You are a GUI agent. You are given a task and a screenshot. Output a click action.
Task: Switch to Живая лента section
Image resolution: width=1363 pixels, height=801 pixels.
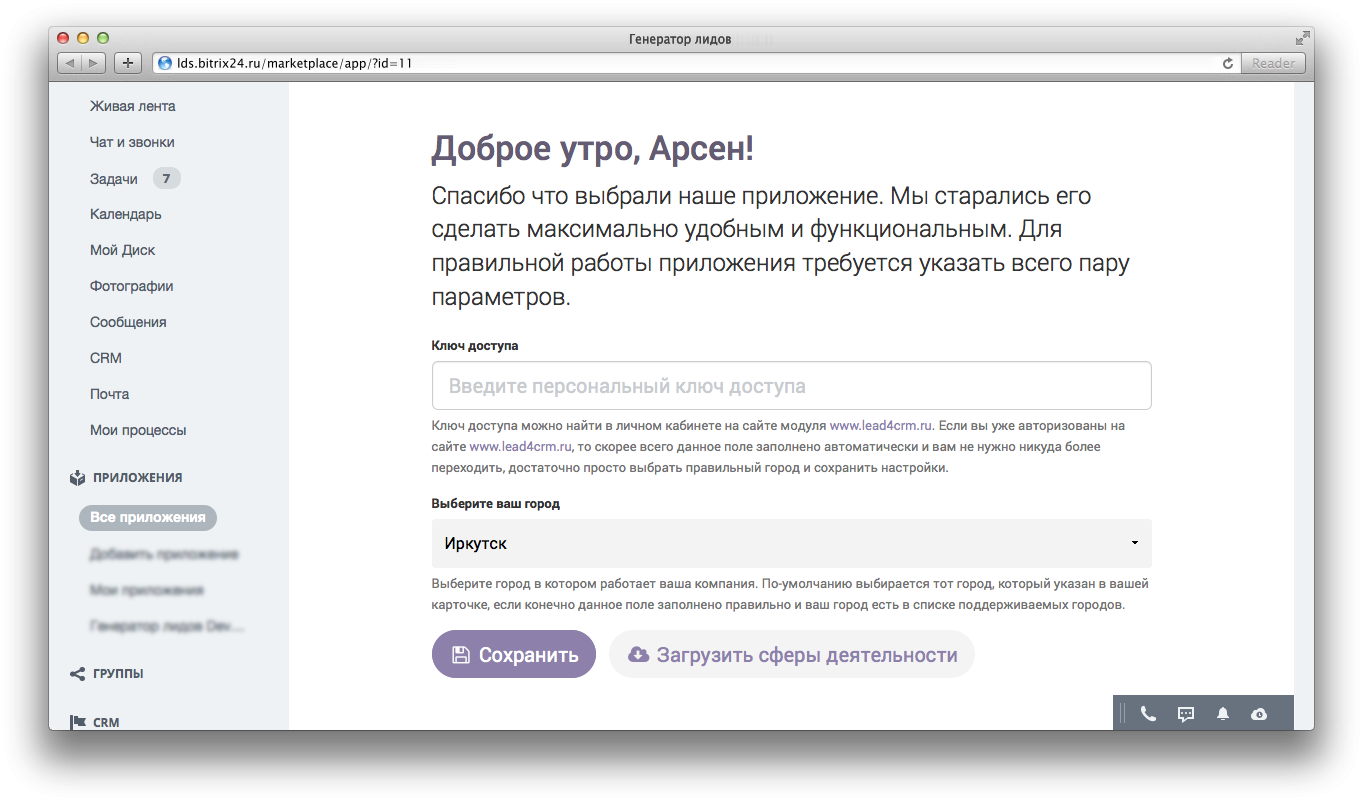[x=131, y=105]
